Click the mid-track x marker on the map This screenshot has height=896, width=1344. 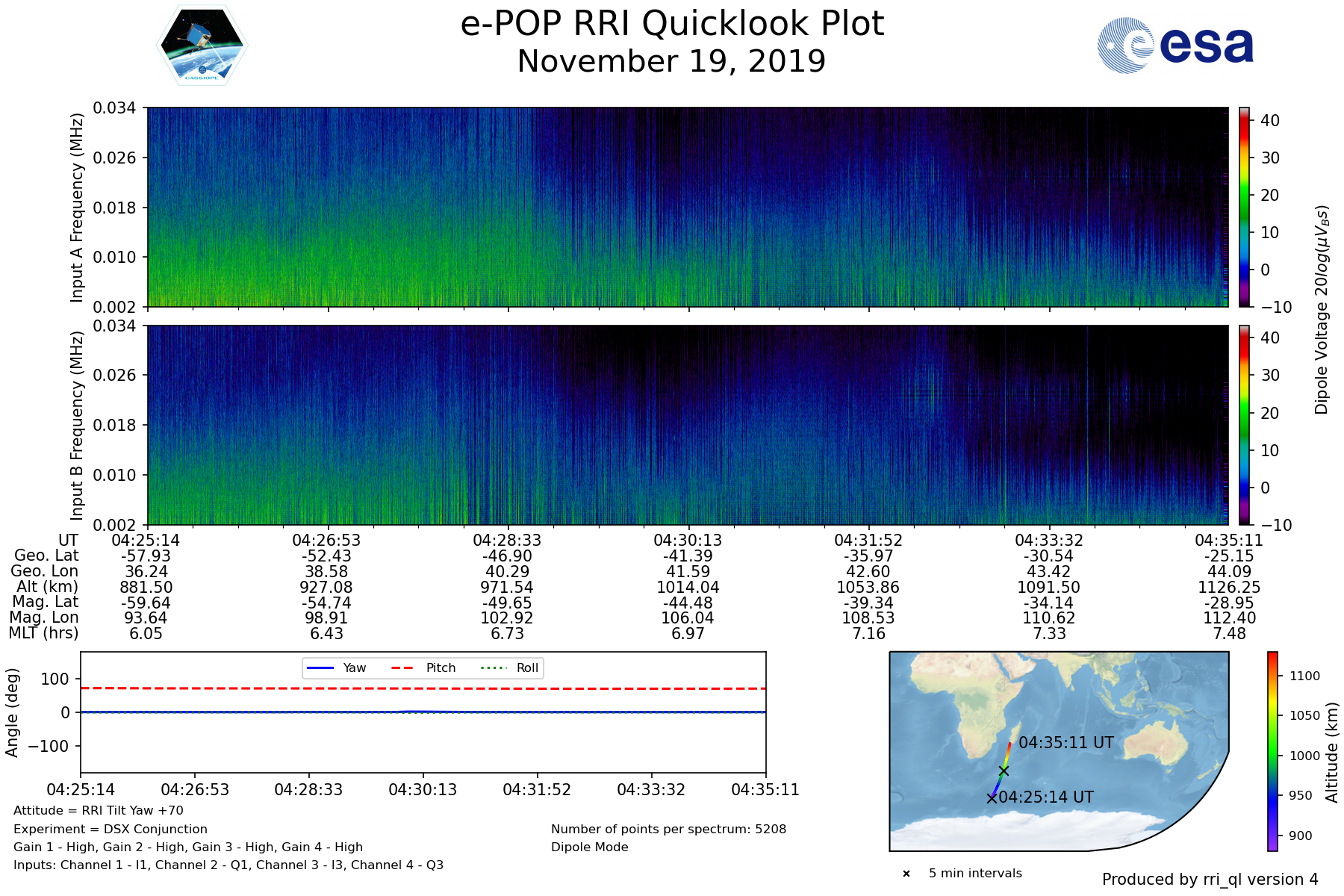[1004, 771]
